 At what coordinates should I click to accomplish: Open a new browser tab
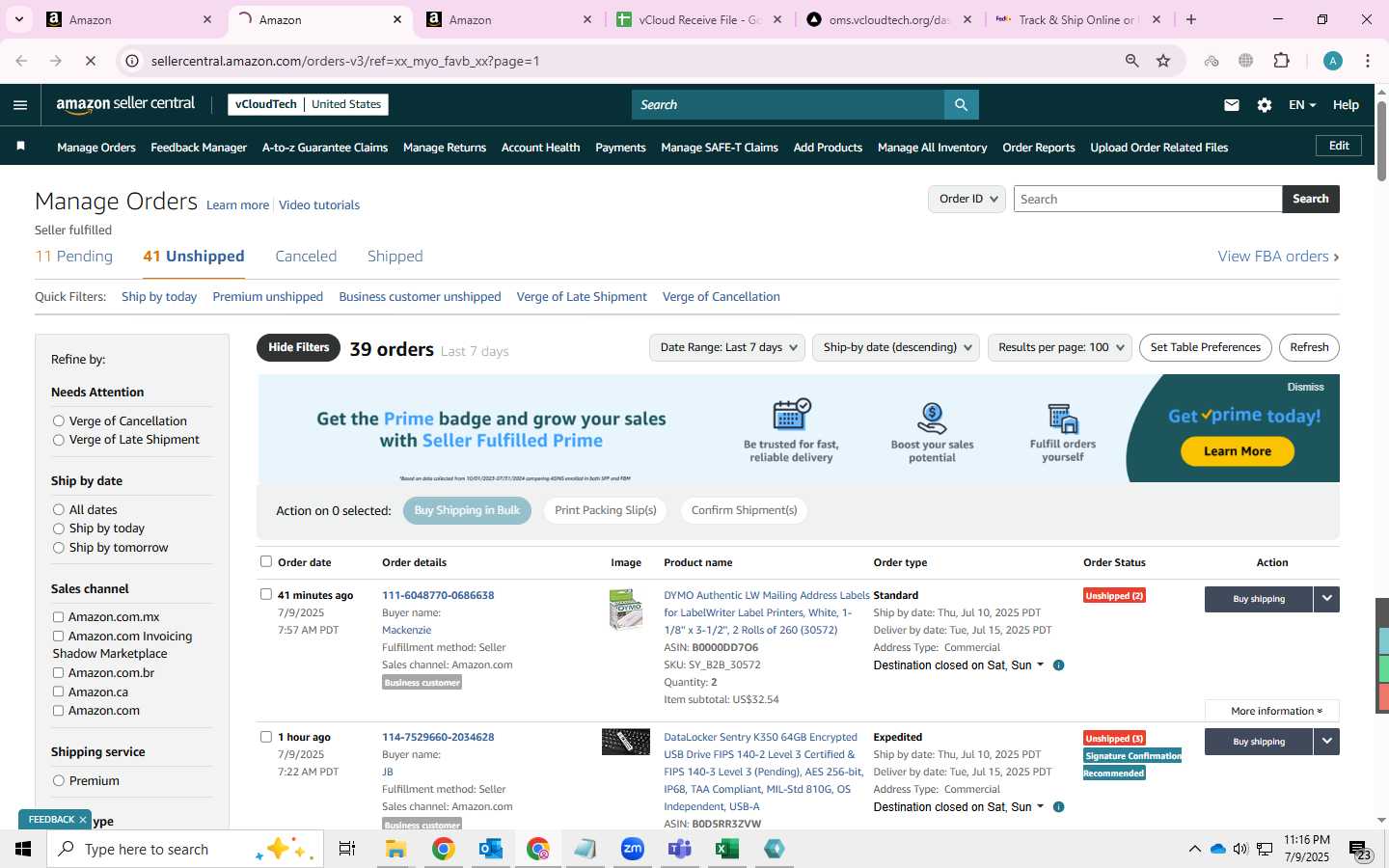[x=1191, y=19]
